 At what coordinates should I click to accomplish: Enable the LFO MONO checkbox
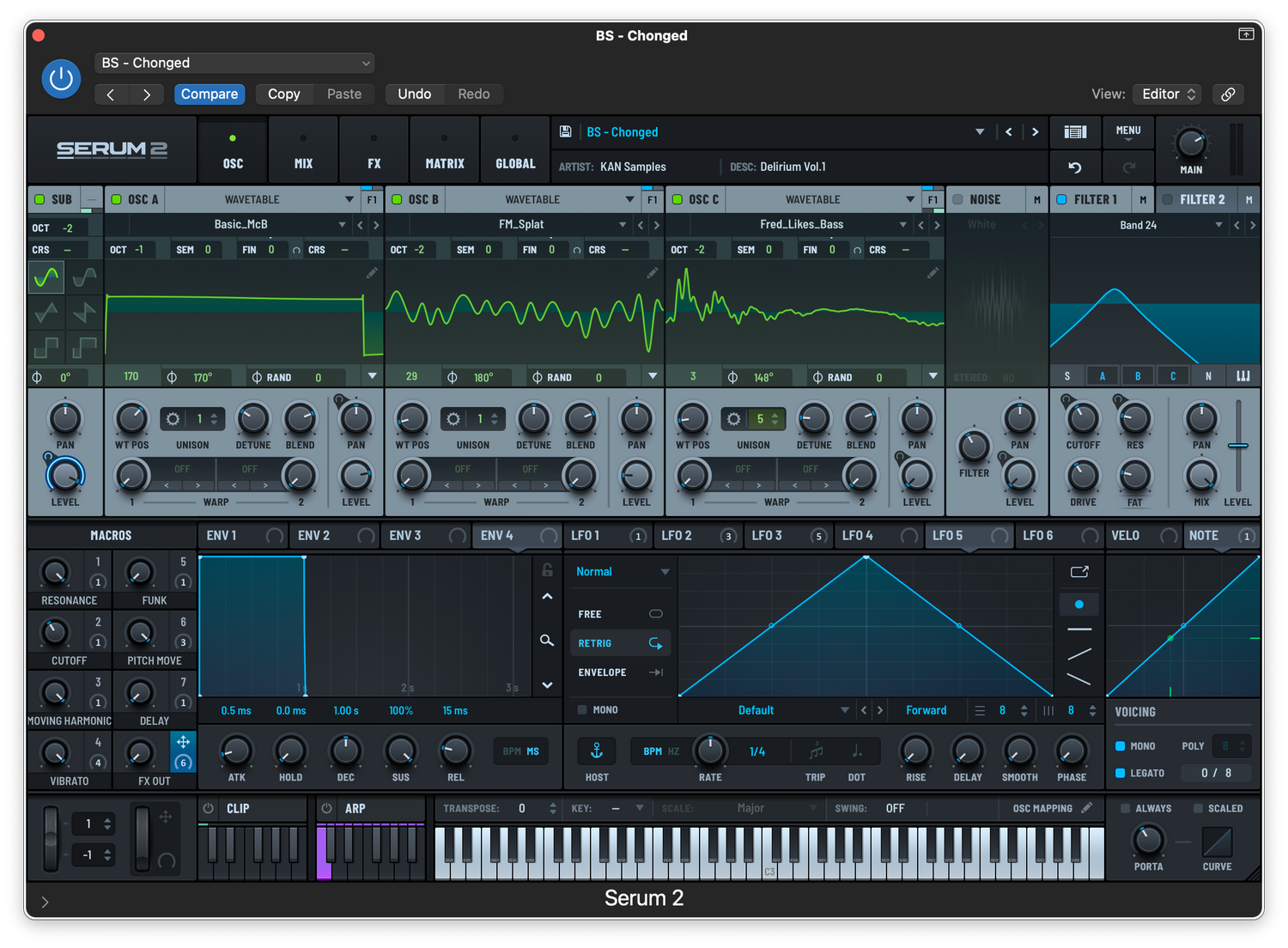pos(582,710)
